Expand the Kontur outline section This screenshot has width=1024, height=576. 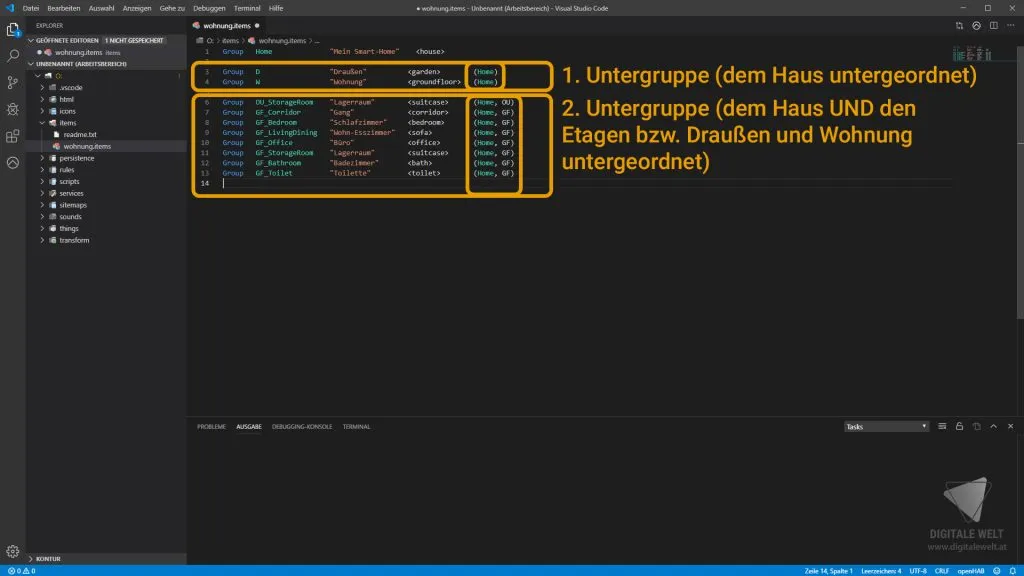click(31, 559)
